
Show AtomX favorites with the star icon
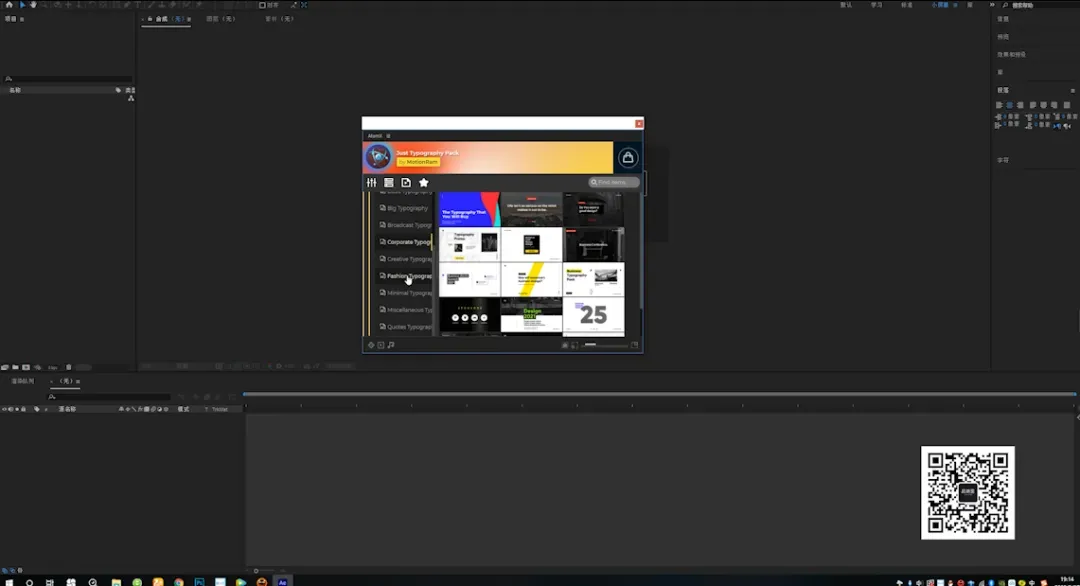click(x=424, y=182)
